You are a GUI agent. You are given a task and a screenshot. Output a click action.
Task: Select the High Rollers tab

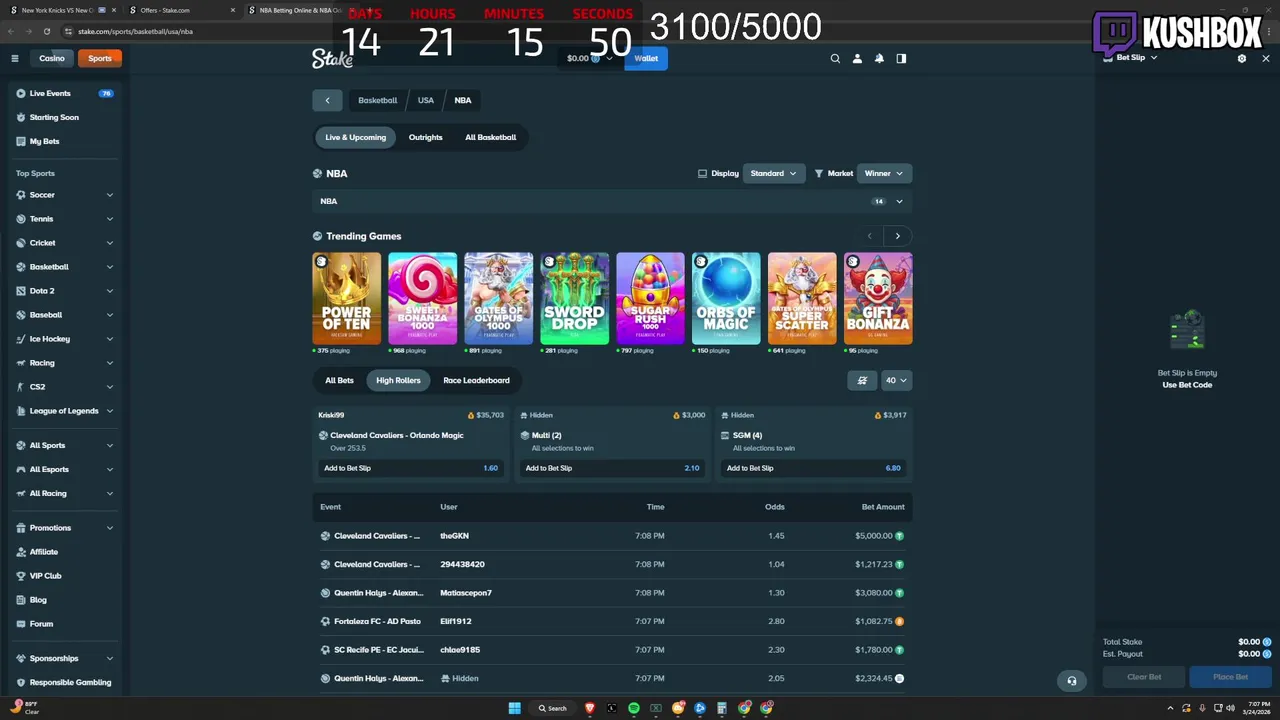pos(398,380)
